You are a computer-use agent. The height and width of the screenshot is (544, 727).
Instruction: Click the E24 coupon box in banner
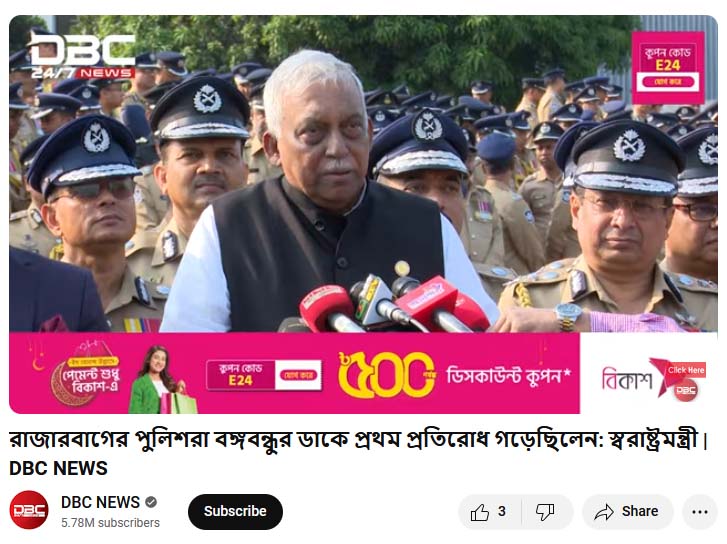pos(264,375)
